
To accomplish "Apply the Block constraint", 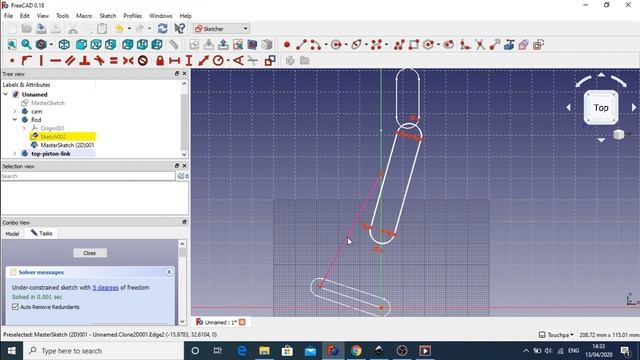I will click(x=142, y=61).
